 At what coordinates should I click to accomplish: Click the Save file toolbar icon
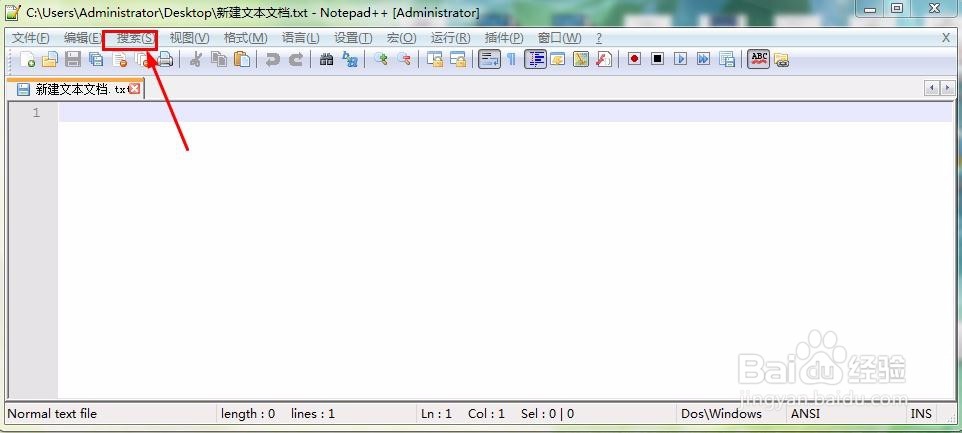click(73, 59)
